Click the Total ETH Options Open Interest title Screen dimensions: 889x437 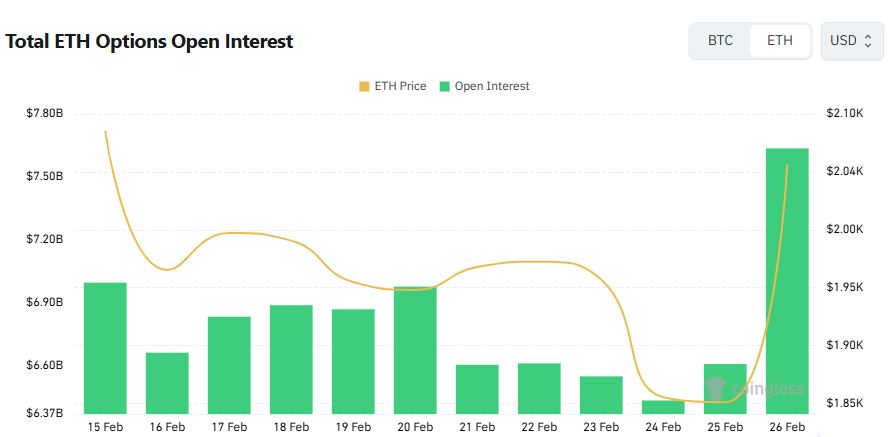click(150, 42)
